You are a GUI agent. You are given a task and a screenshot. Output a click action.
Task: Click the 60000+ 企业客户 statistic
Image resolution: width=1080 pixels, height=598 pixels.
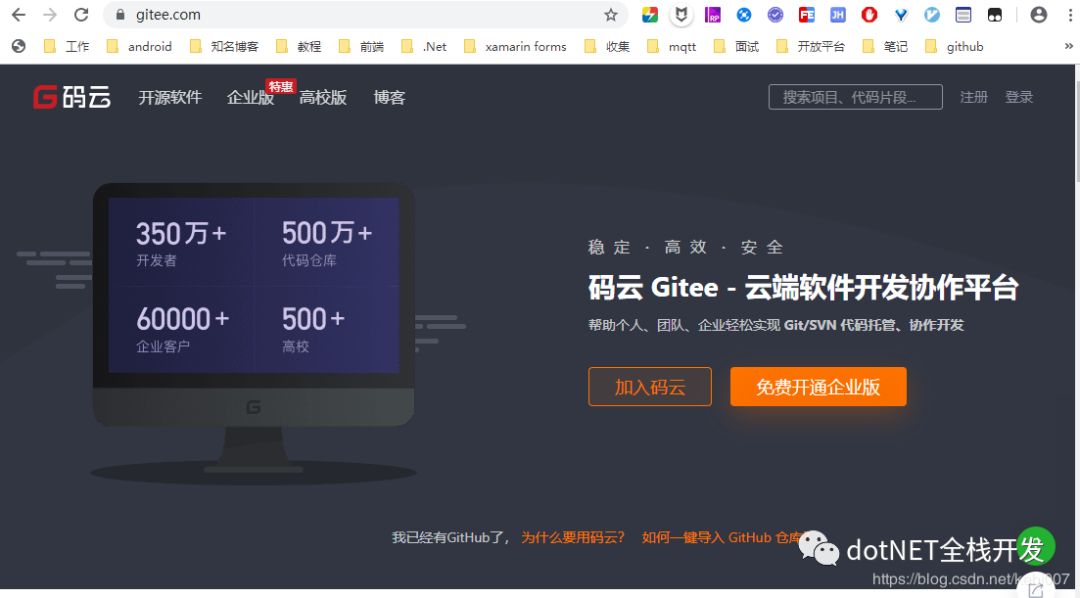(183, 329)
